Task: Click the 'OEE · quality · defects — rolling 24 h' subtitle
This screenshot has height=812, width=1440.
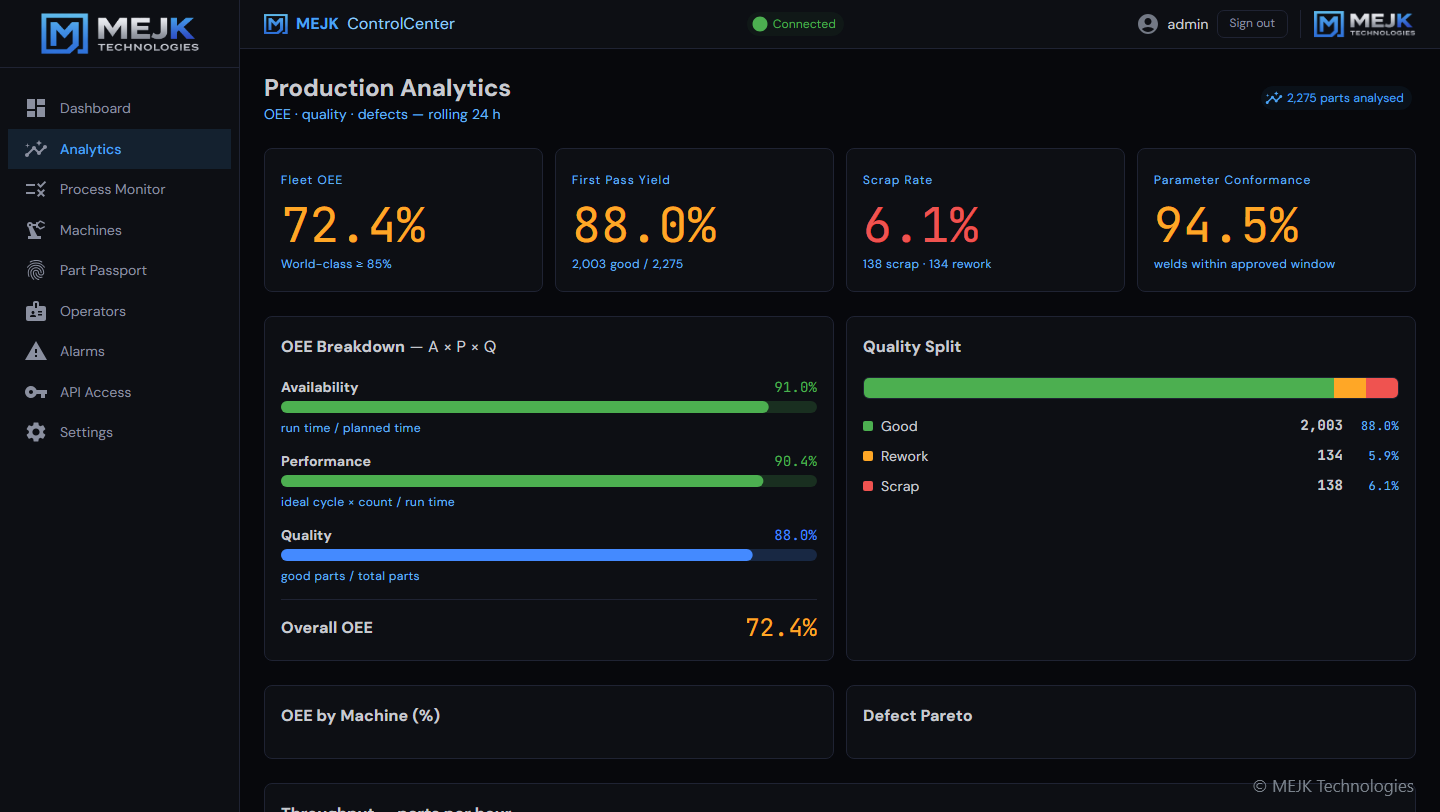Action: (x=382, y=115)
